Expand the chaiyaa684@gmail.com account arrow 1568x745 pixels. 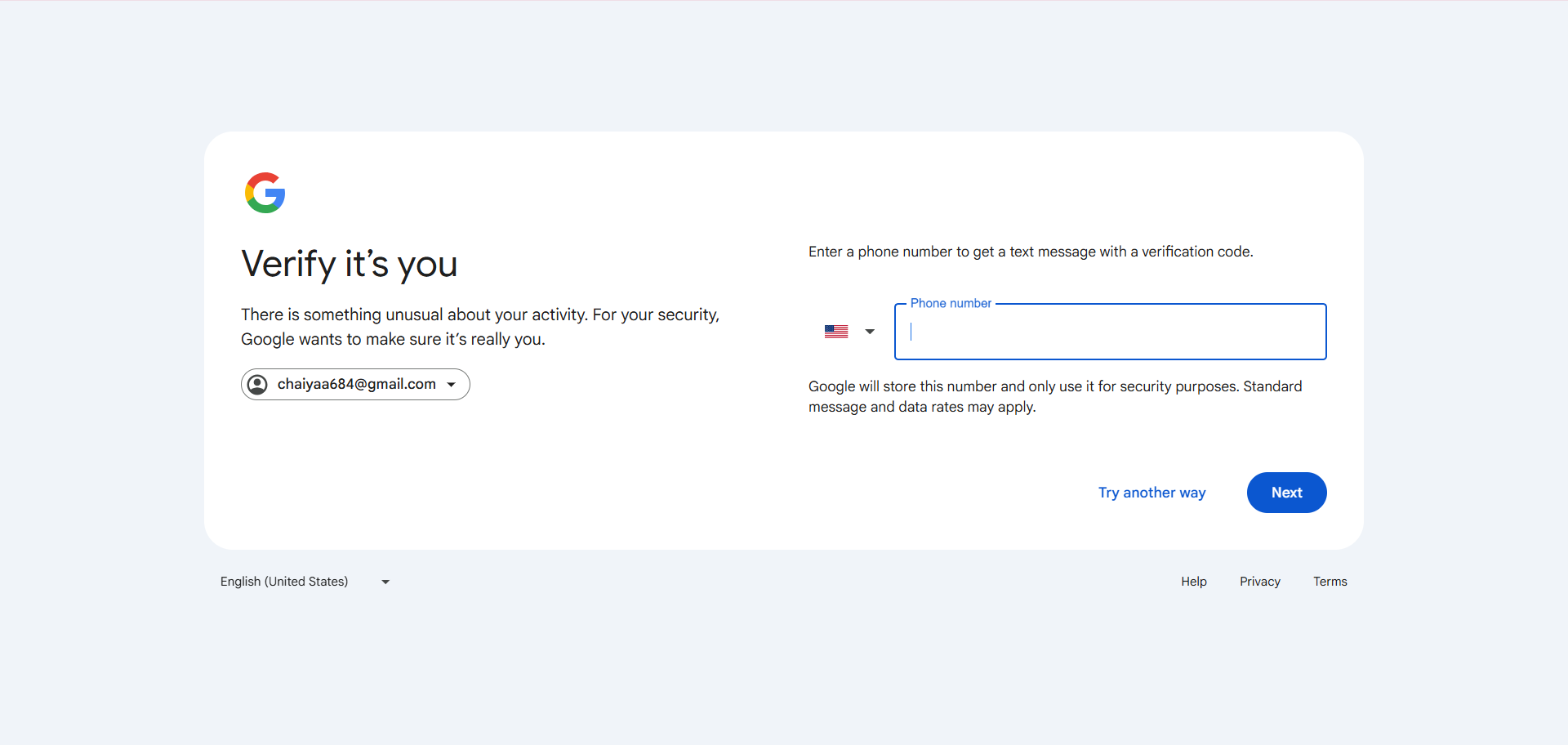(x=452, y=385)
